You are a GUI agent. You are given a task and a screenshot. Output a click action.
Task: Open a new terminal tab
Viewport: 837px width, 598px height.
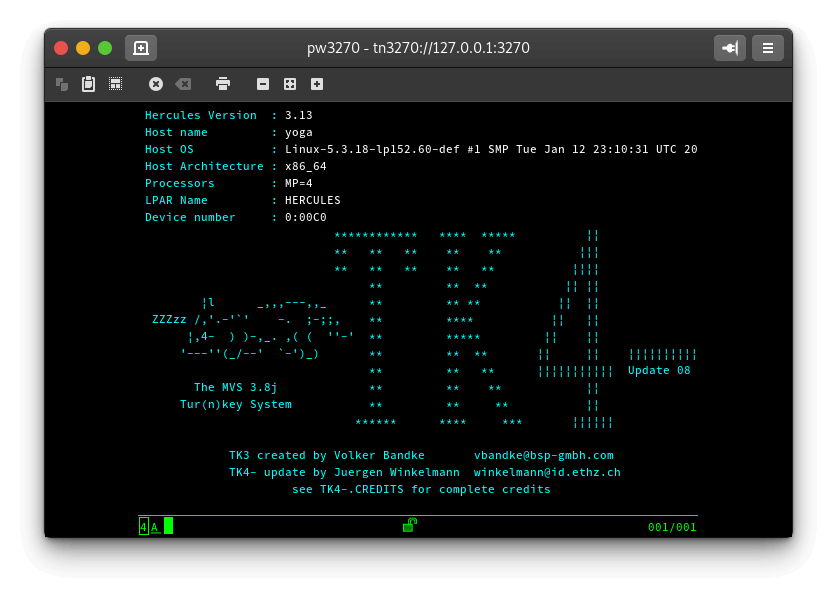click(x=141, y=48)
